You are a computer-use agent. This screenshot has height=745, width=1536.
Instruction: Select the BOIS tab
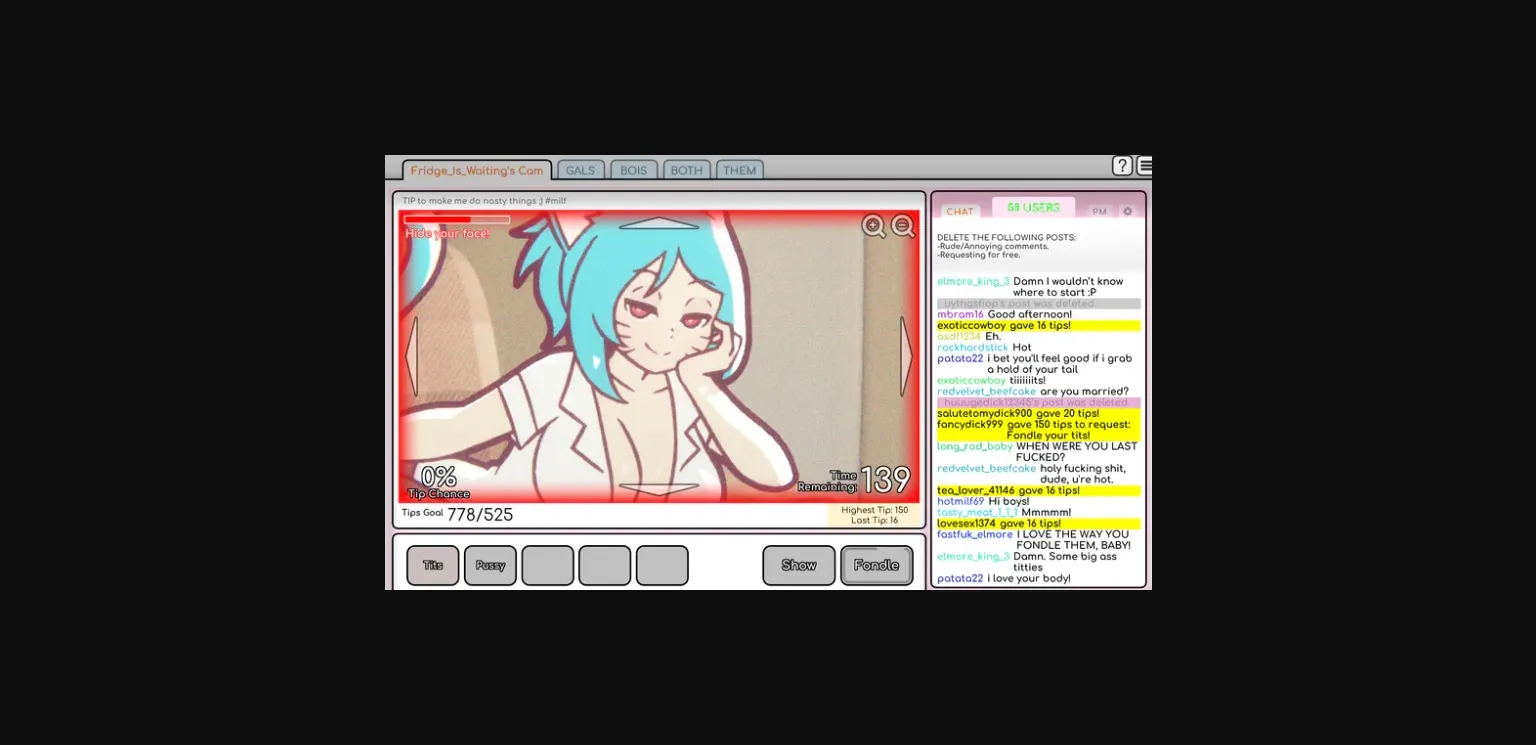633,170
